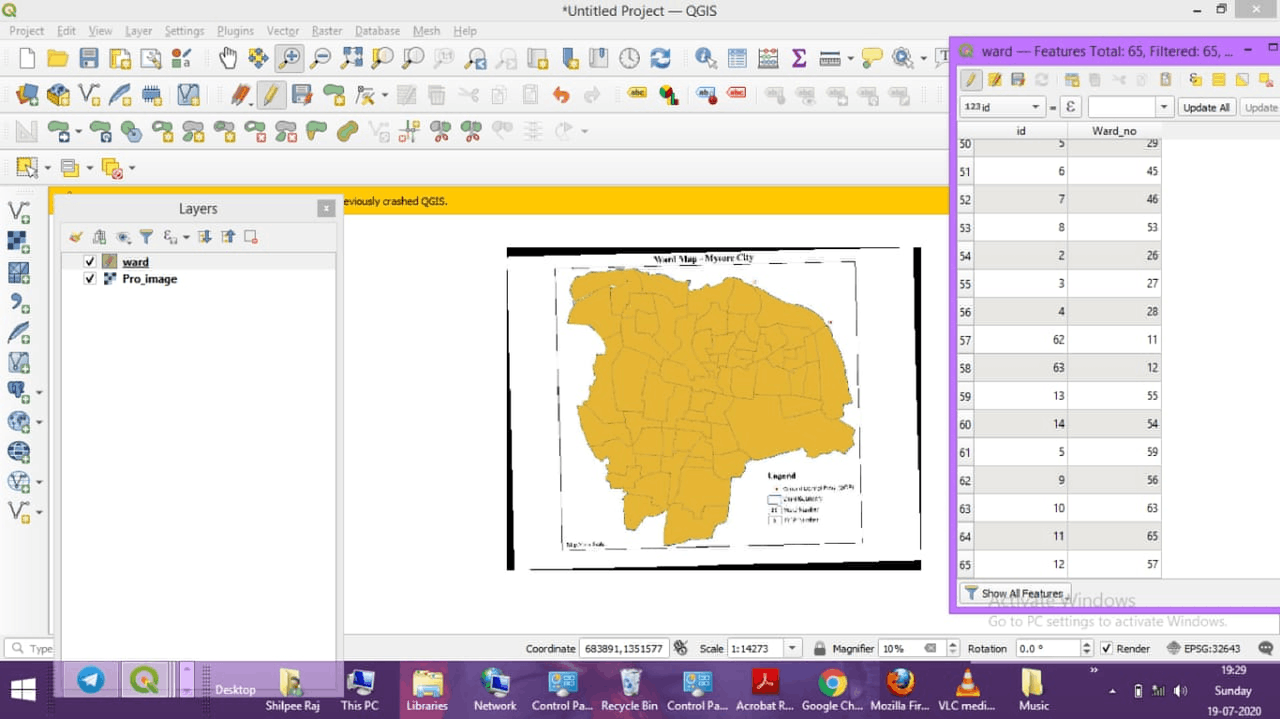Hide the Pro_image layer
Image resolution: width=1280 pixels, height=719 pixels.
[x=89, y=279]
